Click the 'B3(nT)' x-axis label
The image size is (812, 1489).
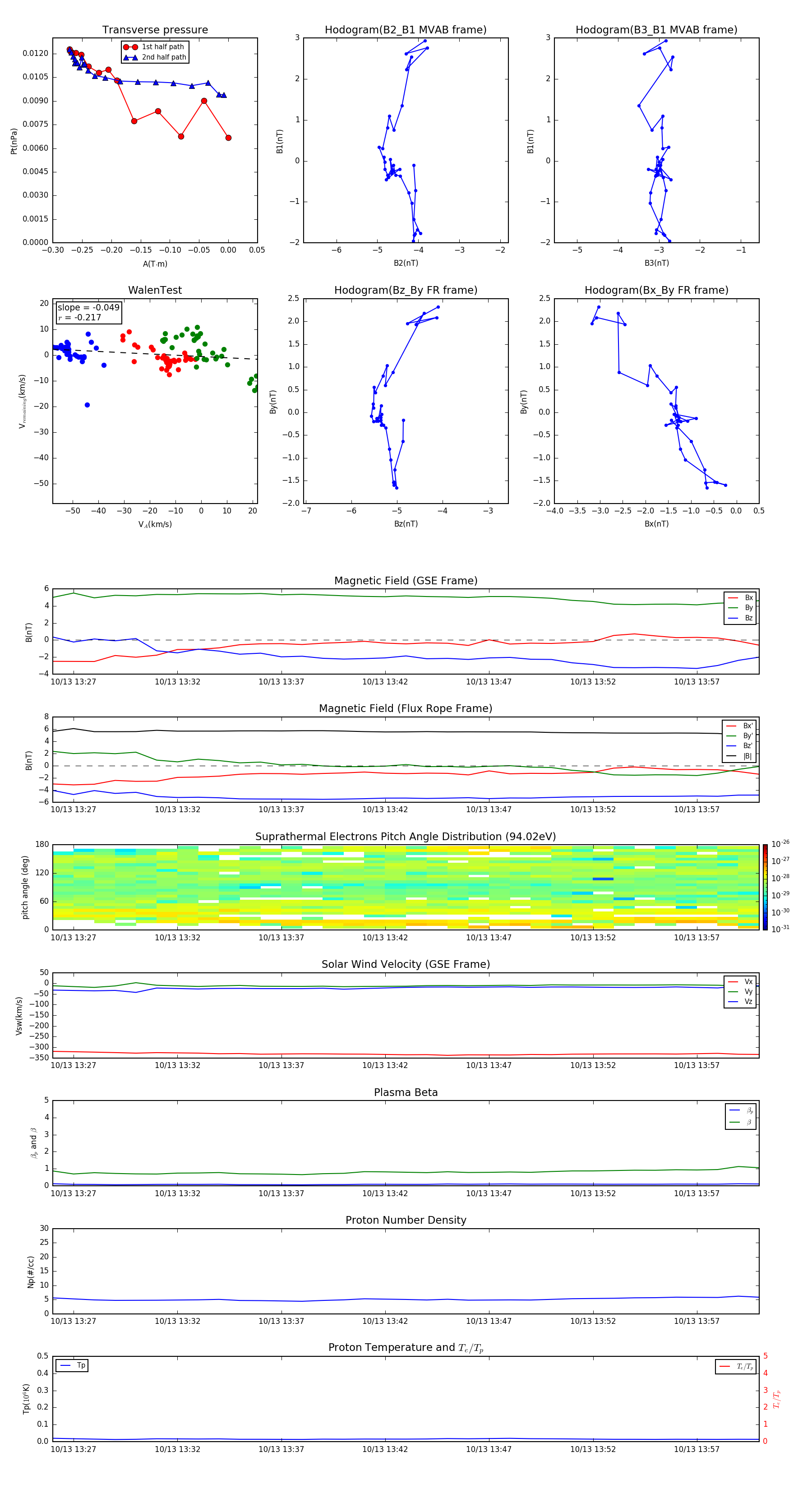click(656, 263)
